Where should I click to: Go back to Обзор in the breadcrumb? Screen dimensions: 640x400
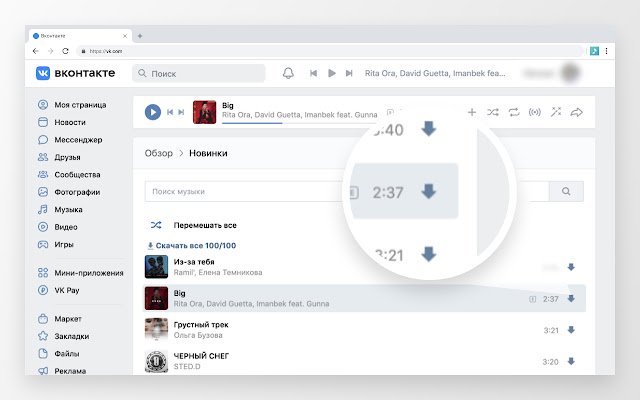[x=158, y=153]
